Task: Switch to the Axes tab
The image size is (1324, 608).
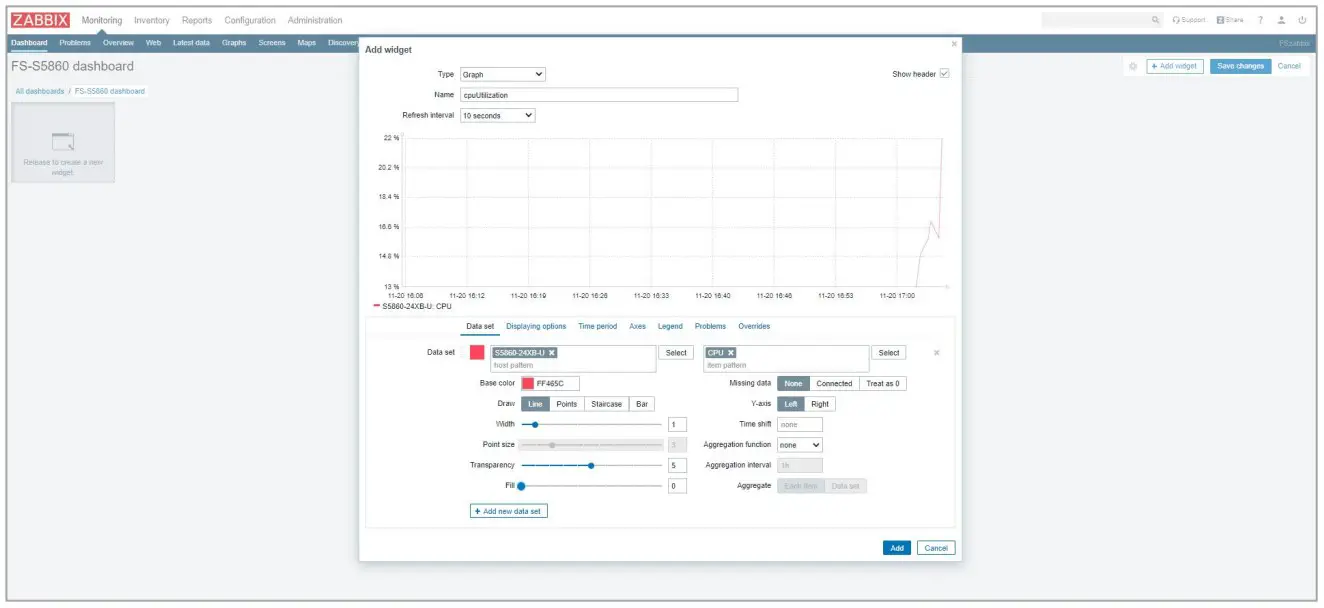Action: coord(638,326)
